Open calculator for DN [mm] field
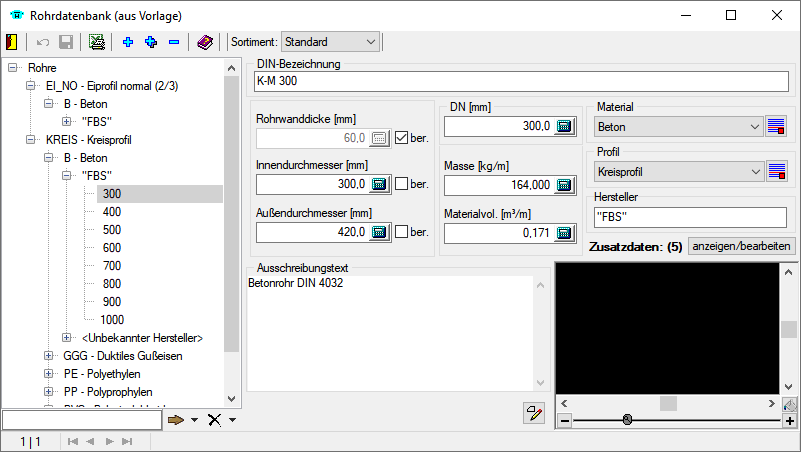This screenshot has width=801, height=452. point(564,127)
